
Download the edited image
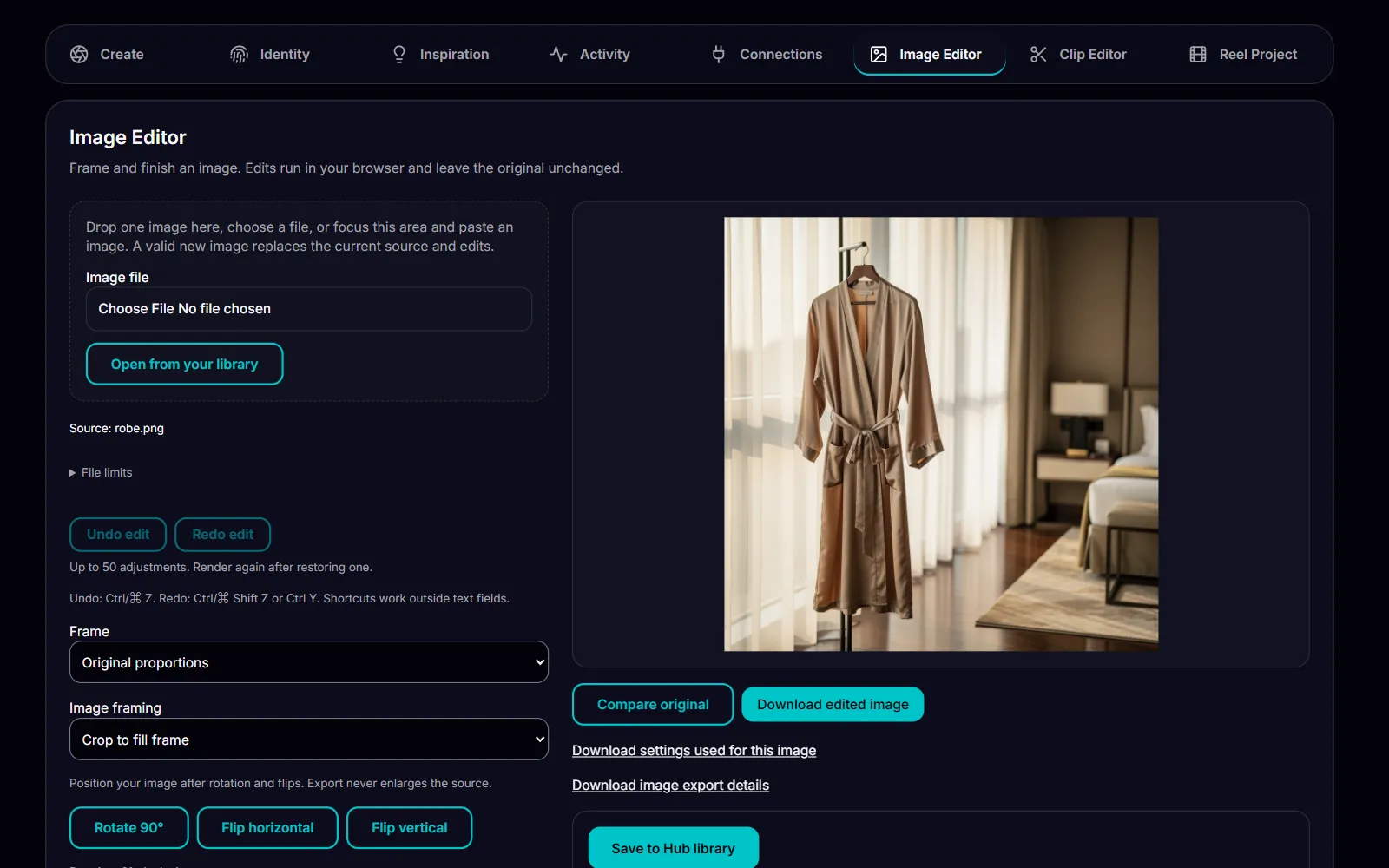point(833,705)
